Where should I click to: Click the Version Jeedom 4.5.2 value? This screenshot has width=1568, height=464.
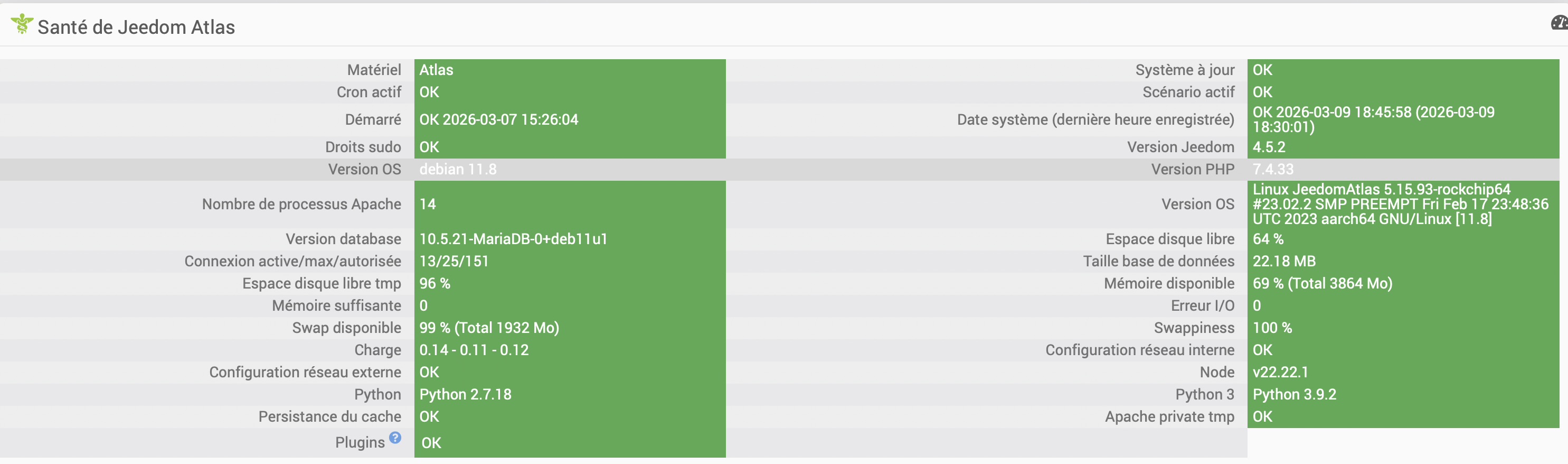point(1269,147)
